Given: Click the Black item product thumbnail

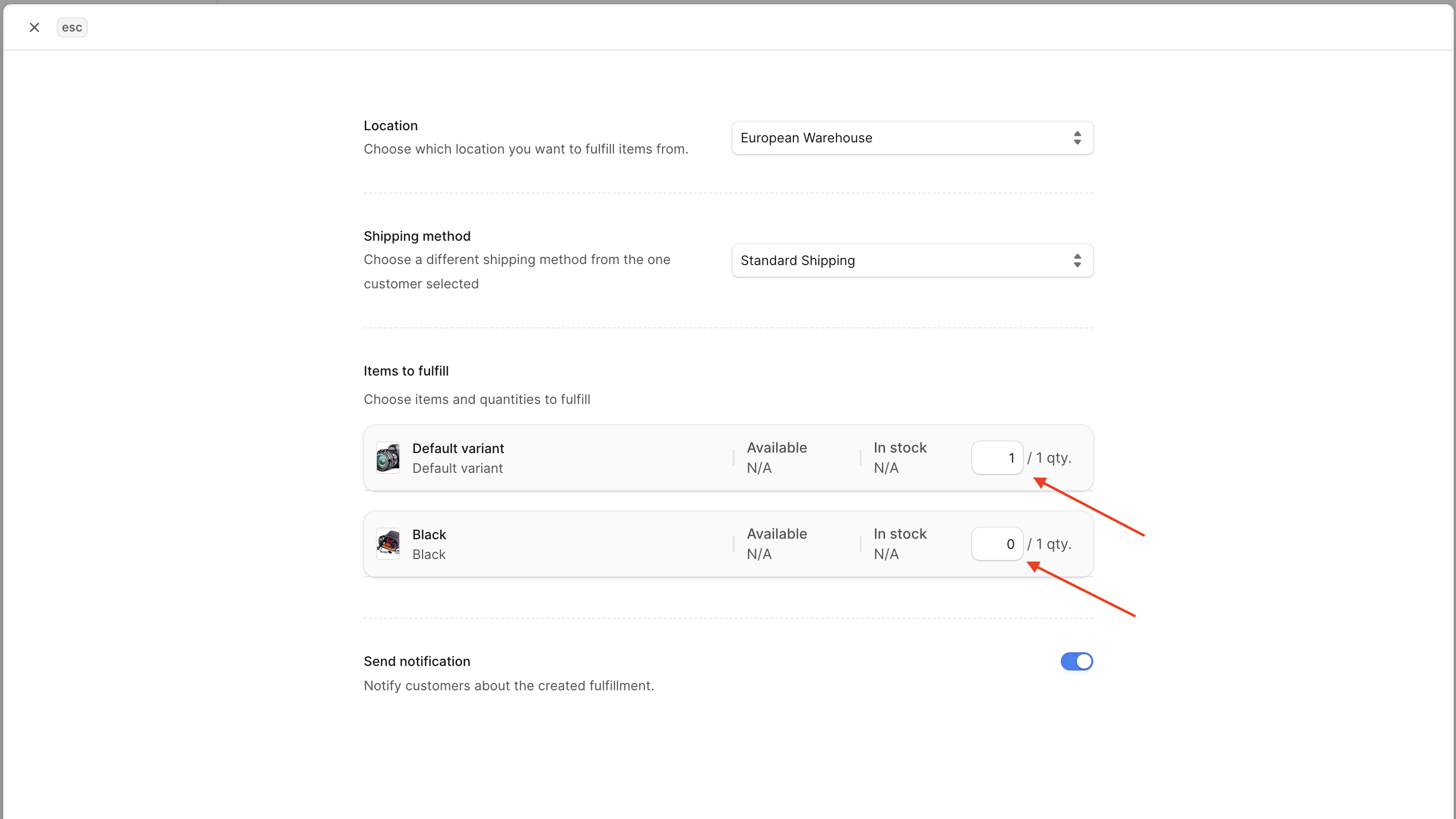Looking at the screenshot, I should pos(388,543).
